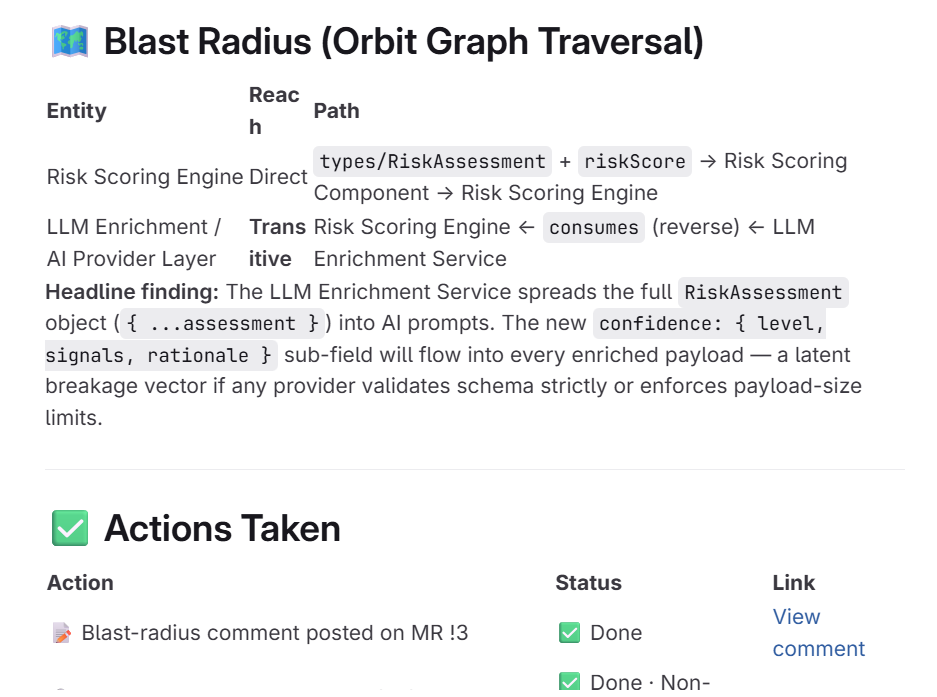Click the Status column header
937x697 pixels.
pyautogui.click(x=589, y=583)
